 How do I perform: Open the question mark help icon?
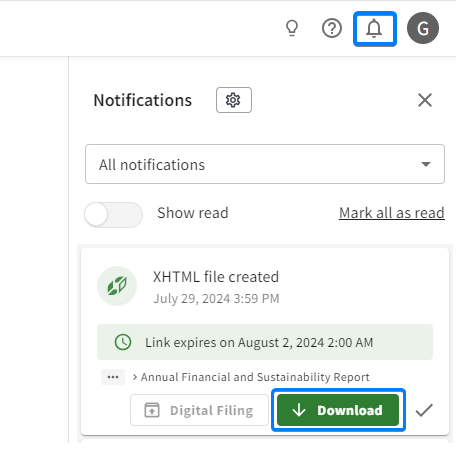pos(332,28)
